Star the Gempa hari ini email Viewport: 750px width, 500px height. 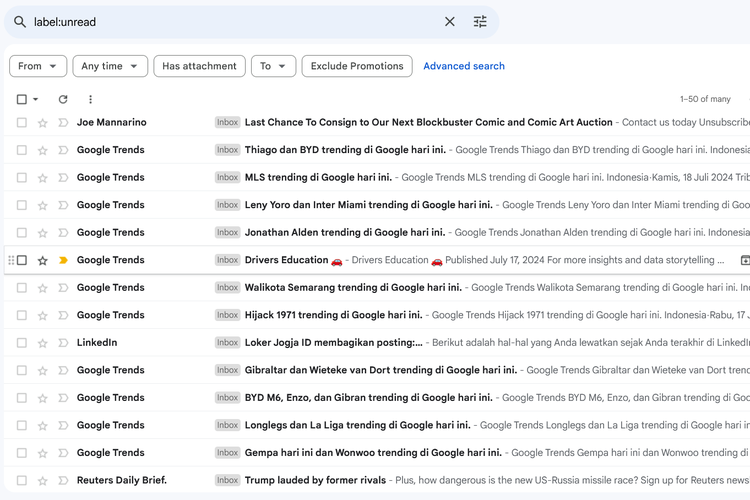click(43, 453)
